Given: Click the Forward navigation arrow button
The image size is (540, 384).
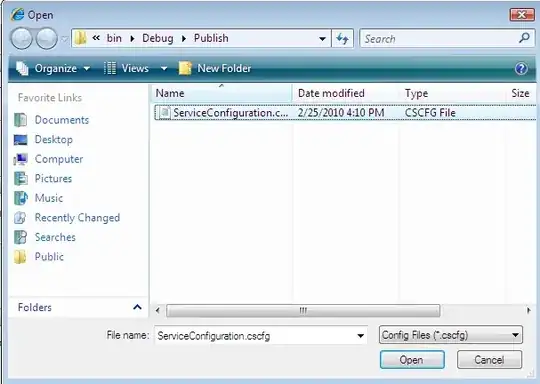Looking at the screenshot, I should 47,38.
